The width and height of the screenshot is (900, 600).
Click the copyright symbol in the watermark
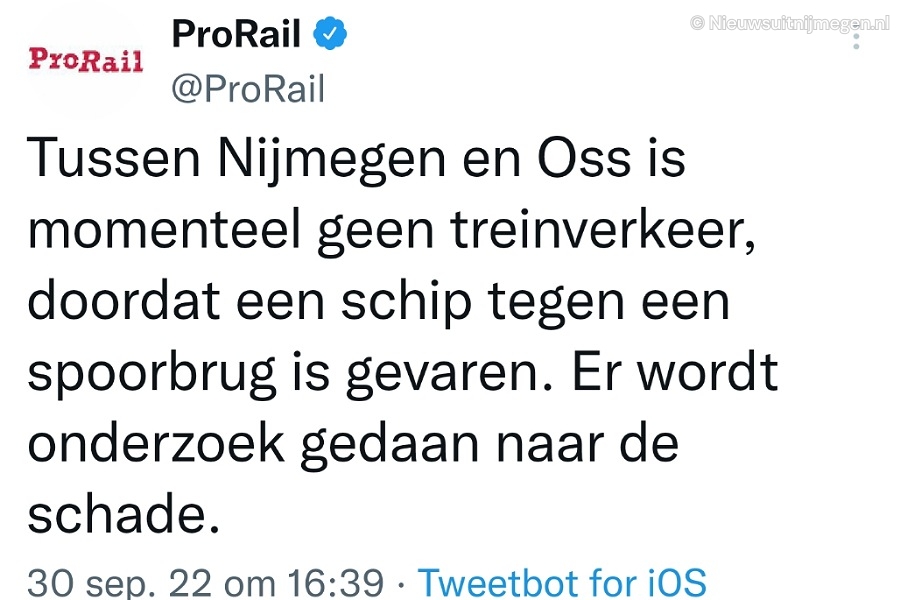click(697, 23)
